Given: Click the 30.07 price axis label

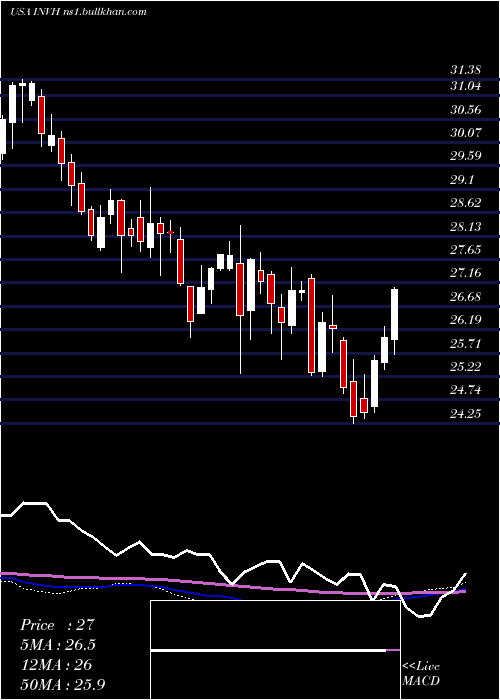Looking at the screenshot, I should tap(465, 133).
